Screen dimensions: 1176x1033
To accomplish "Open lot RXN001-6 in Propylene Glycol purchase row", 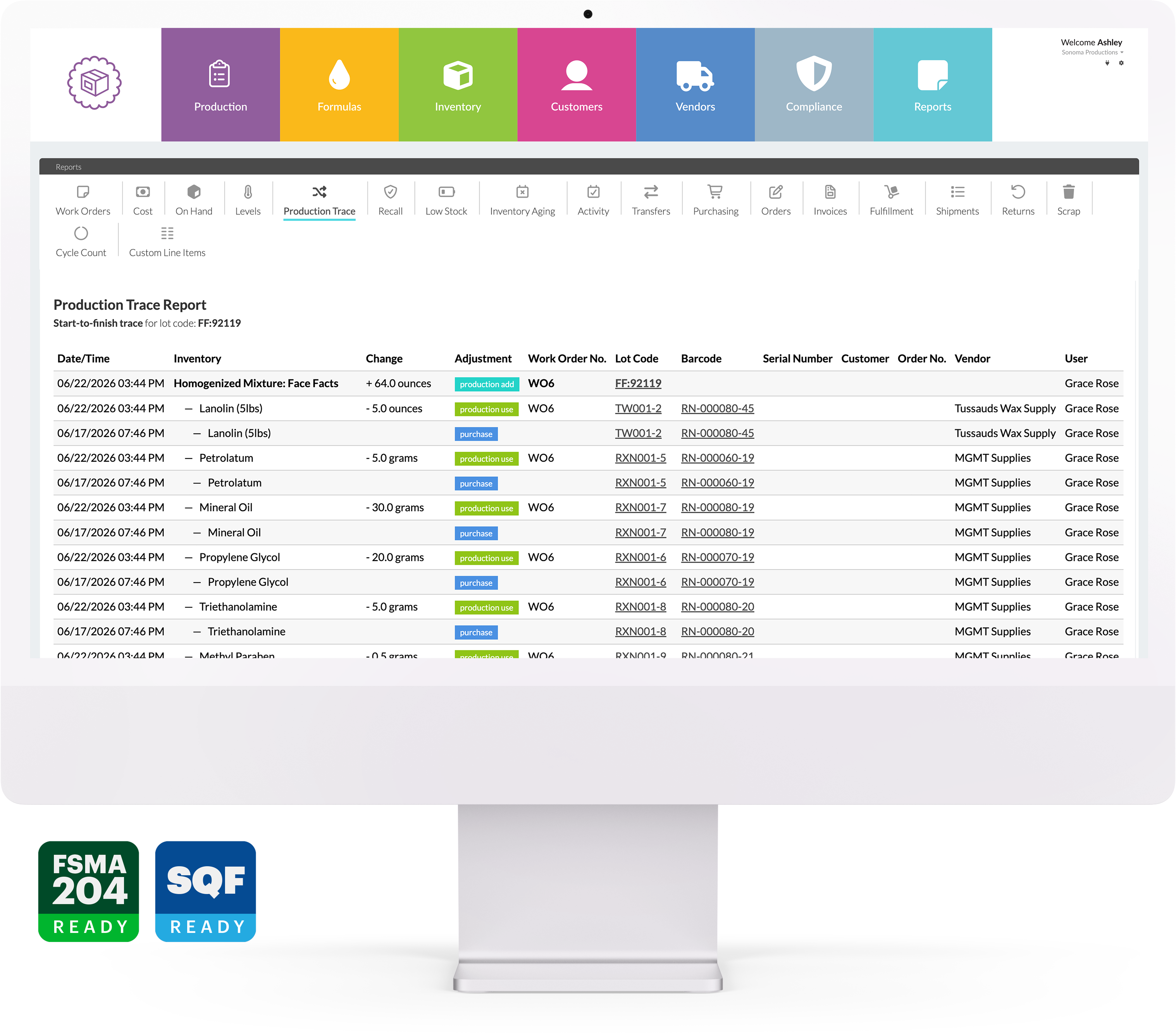I will tap(641, 582).
